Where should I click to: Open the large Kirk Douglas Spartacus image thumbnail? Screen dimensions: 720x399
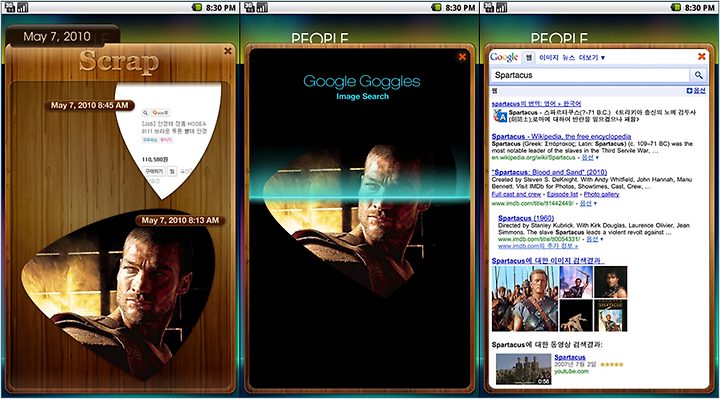click(x=525, y=298)
